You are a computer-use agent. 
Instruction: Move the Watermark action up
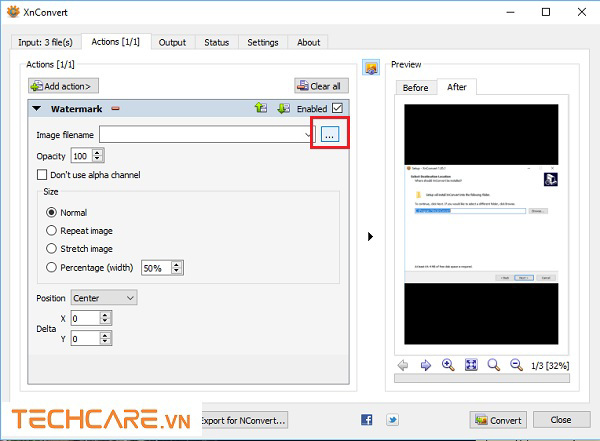(x=261, y=108)
